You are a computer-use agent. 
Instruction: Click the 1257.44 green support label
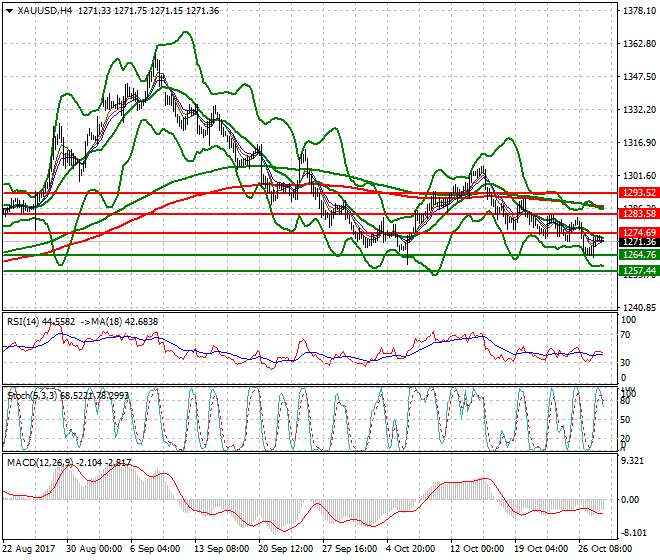click(x=639, y=270)
